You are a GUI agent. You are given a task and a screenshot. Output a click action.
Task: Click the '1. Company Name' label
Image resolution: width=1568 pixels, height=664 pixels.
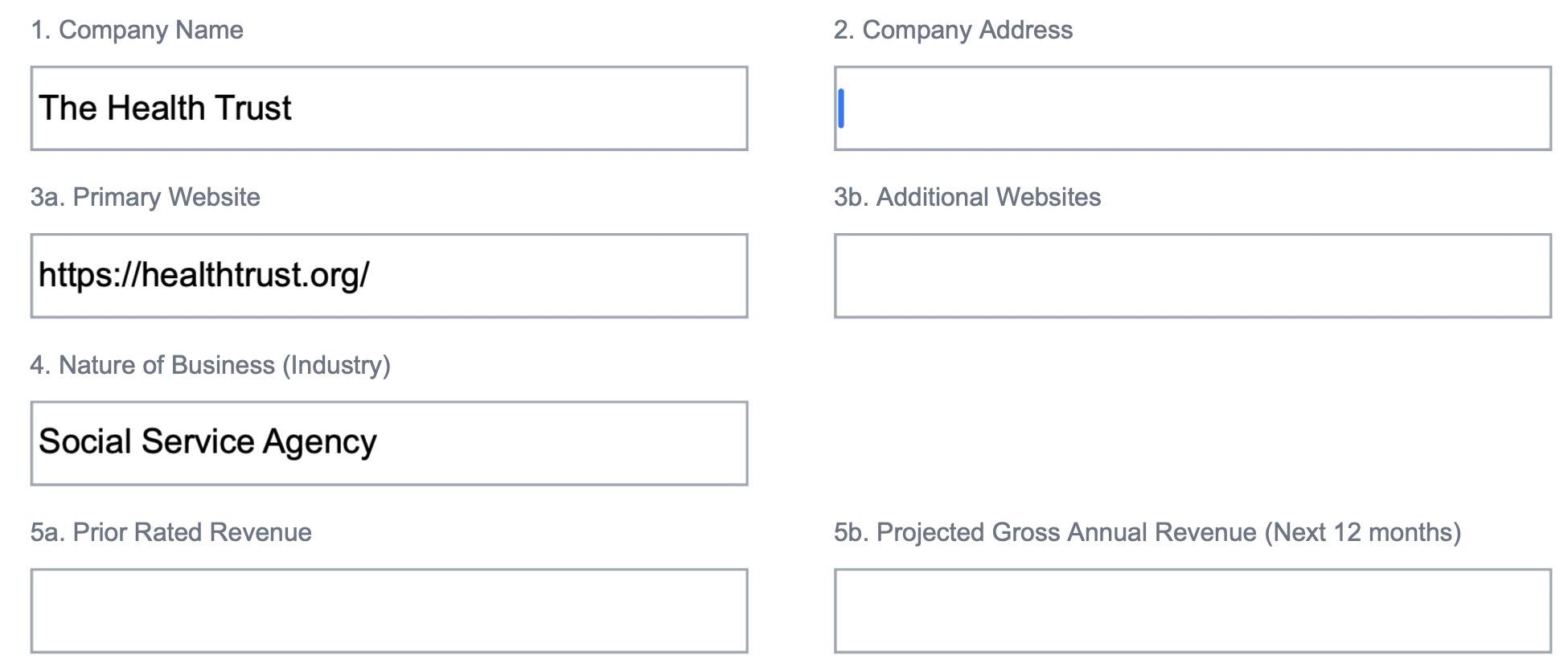137,30
